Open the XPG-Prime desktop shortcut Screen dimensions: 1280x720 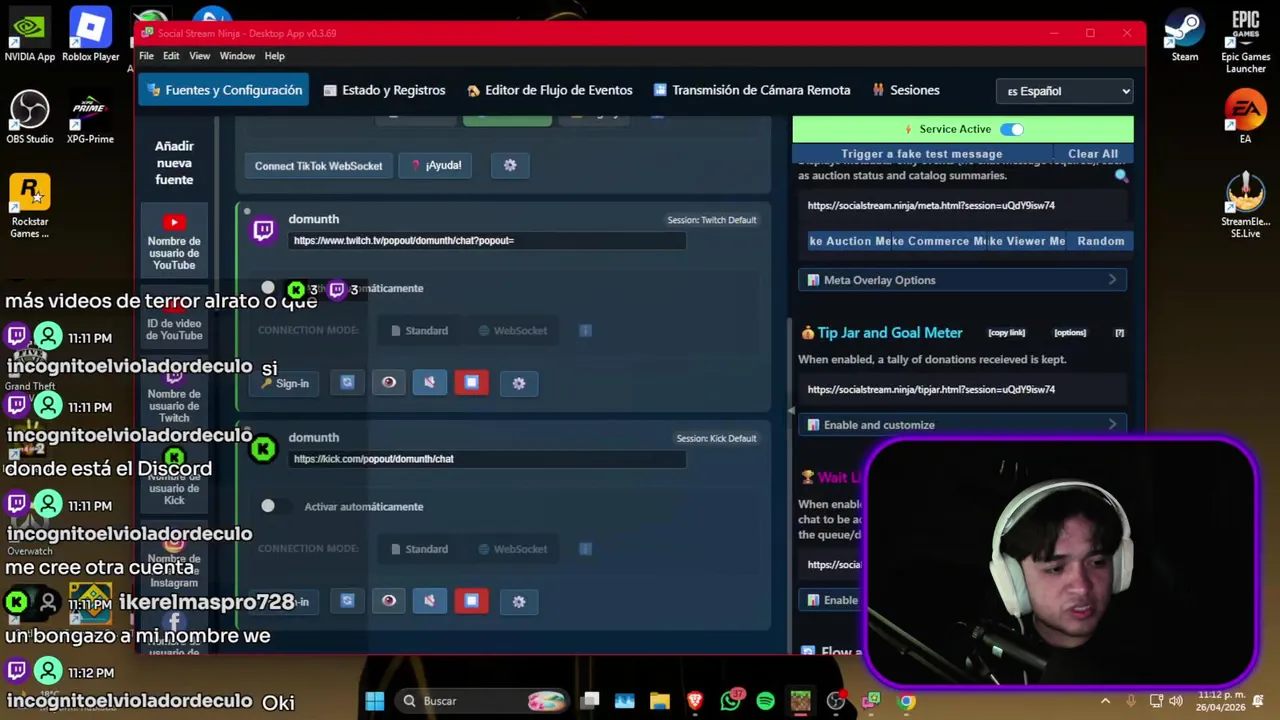[x=90, y=118]
